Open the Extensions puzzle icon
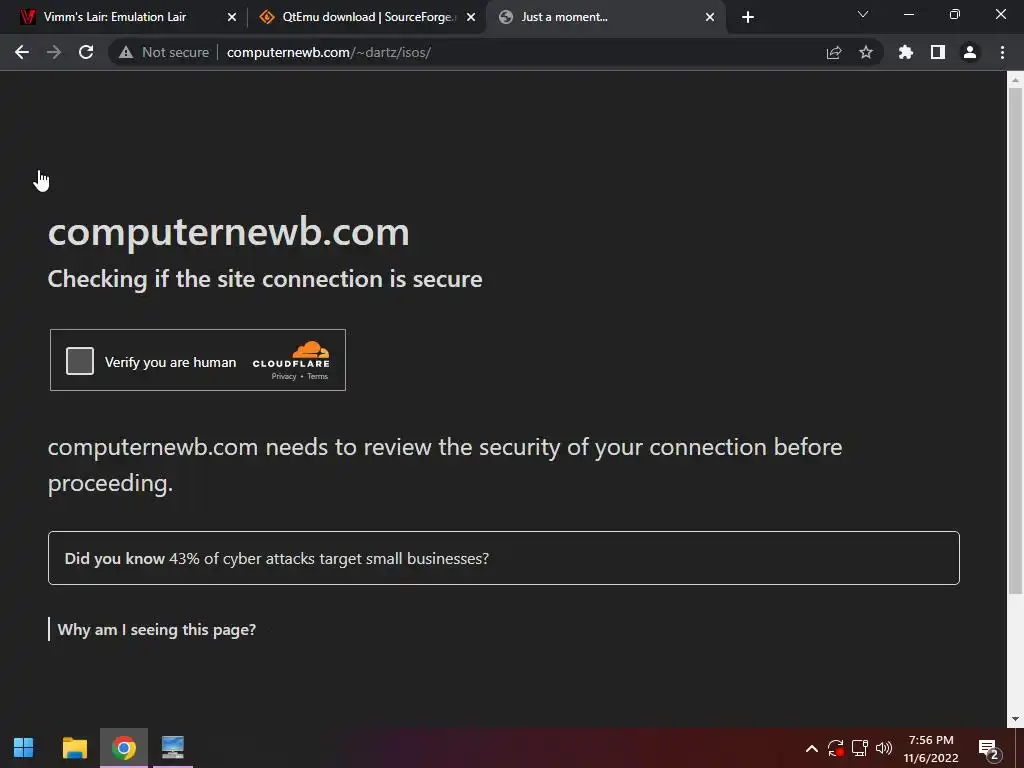The height and width of the screenshot is (768, 1024). click(906, 52)
